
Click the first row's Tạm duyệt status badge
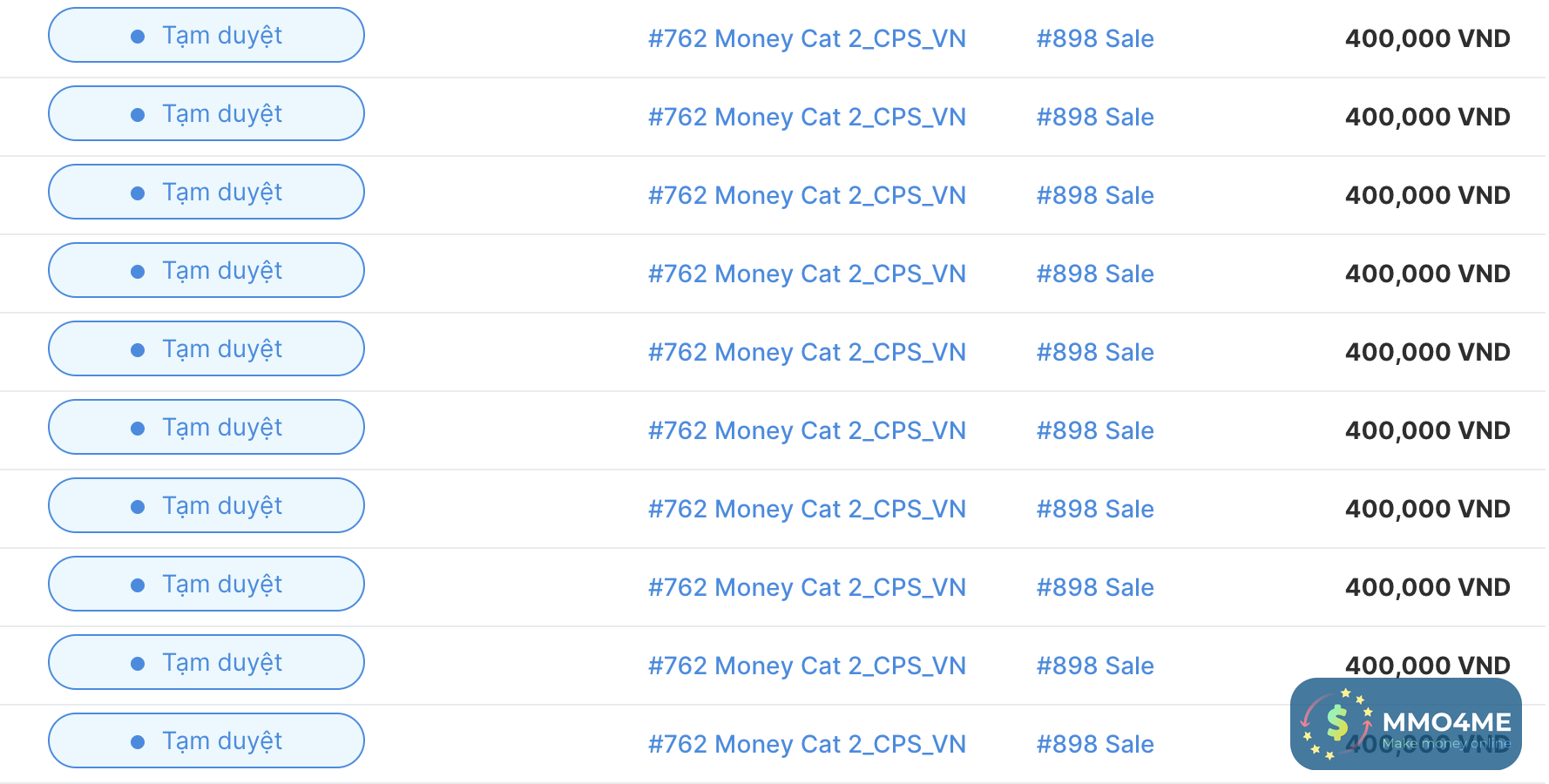206,36
